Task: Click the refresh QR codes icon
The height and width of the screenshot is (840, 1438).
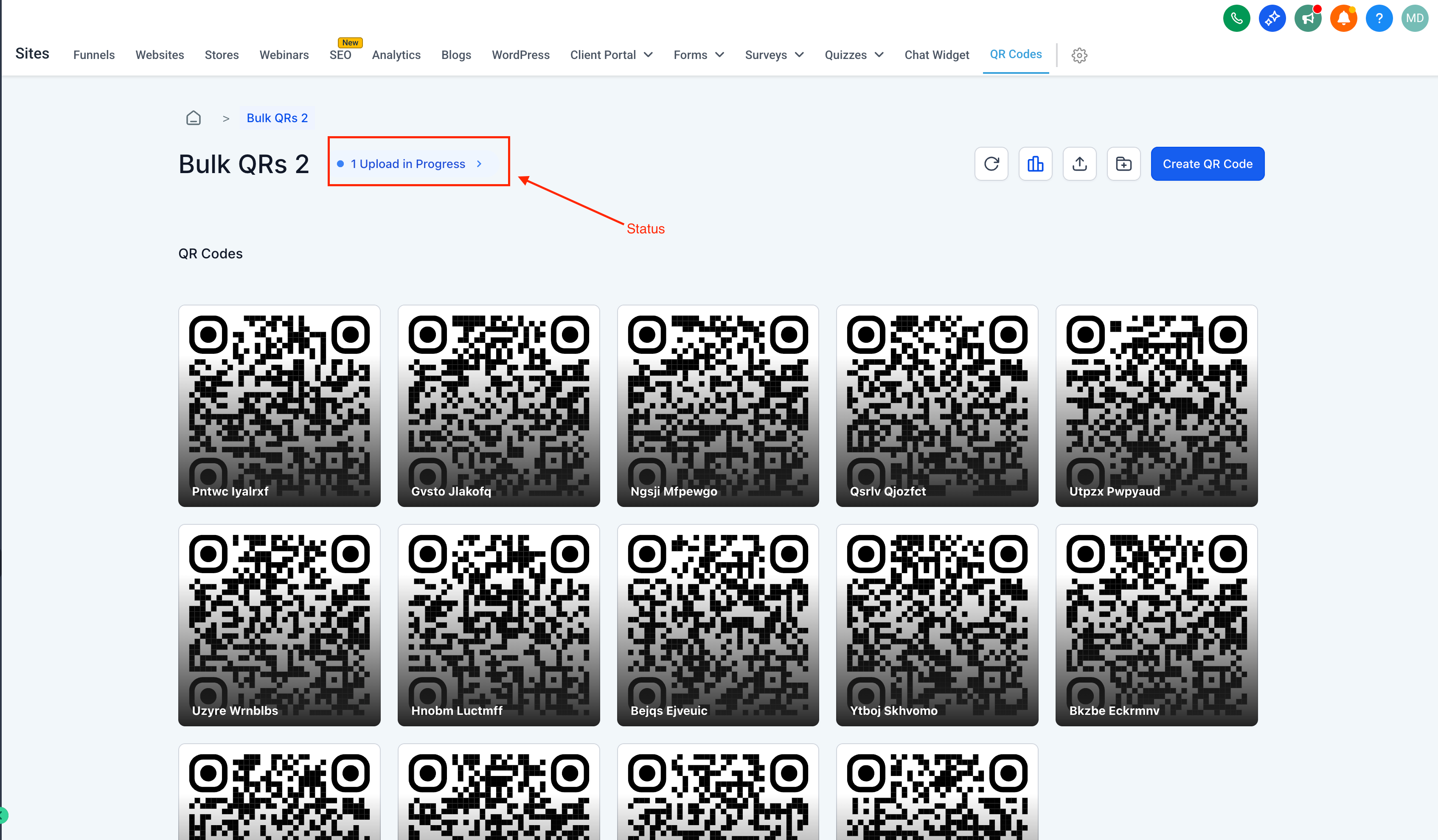Action: point(991,164)
